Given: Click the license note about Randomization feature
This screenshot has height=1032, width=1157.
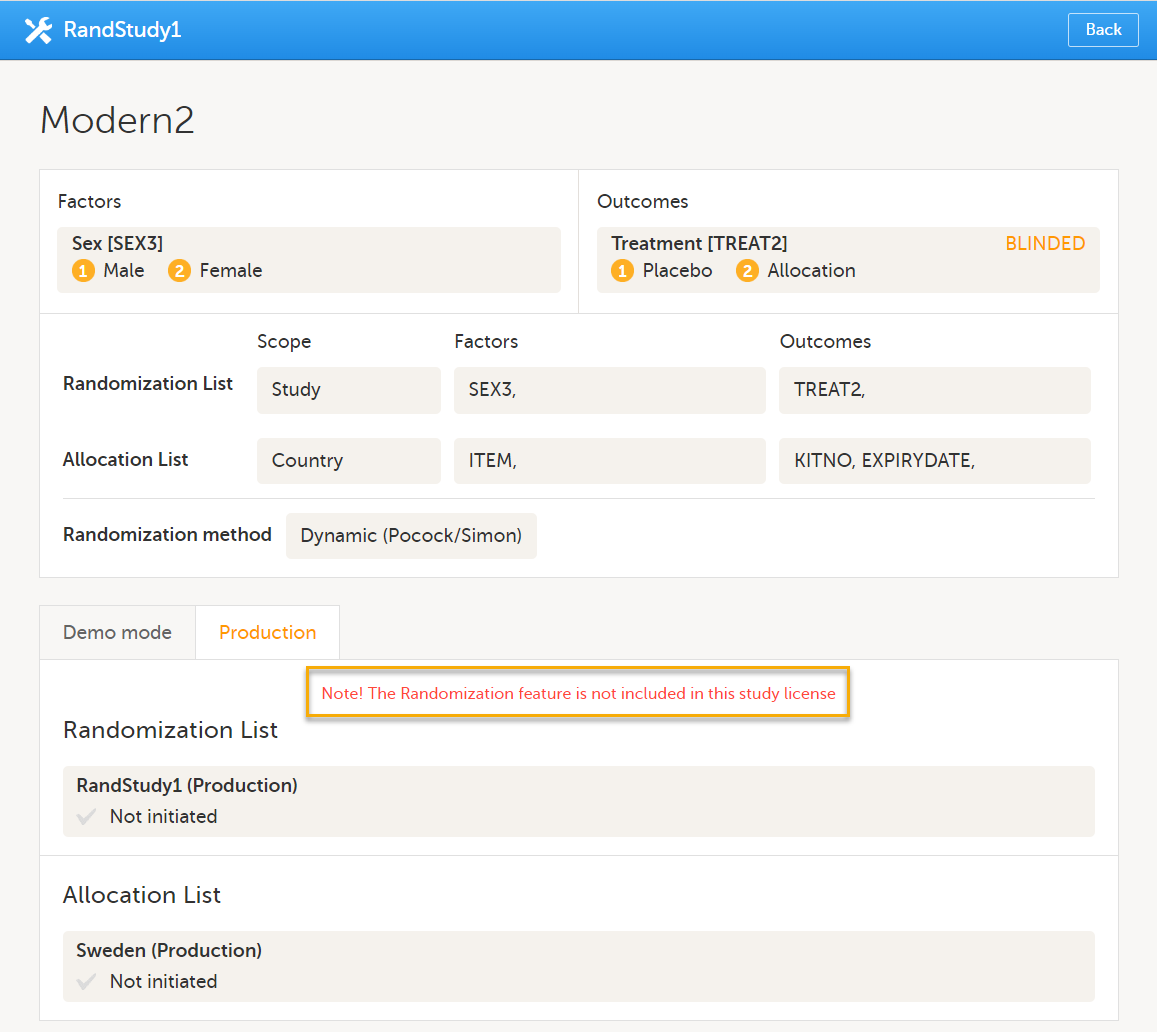Looking at the screenshot, I should point(578,694).
